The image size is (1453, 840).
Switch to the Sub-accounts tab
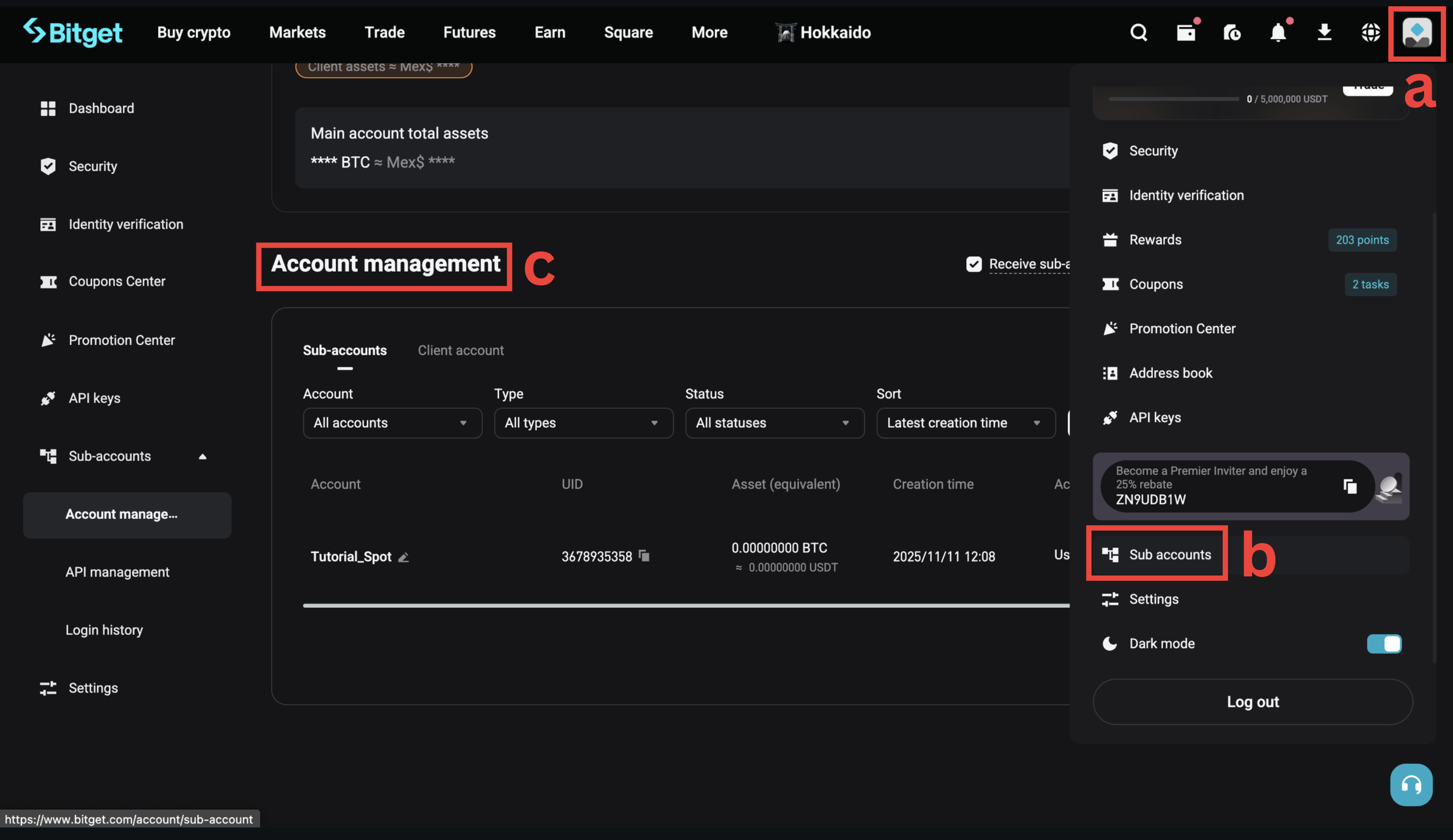pyautogui.click(x=345, y=350)
